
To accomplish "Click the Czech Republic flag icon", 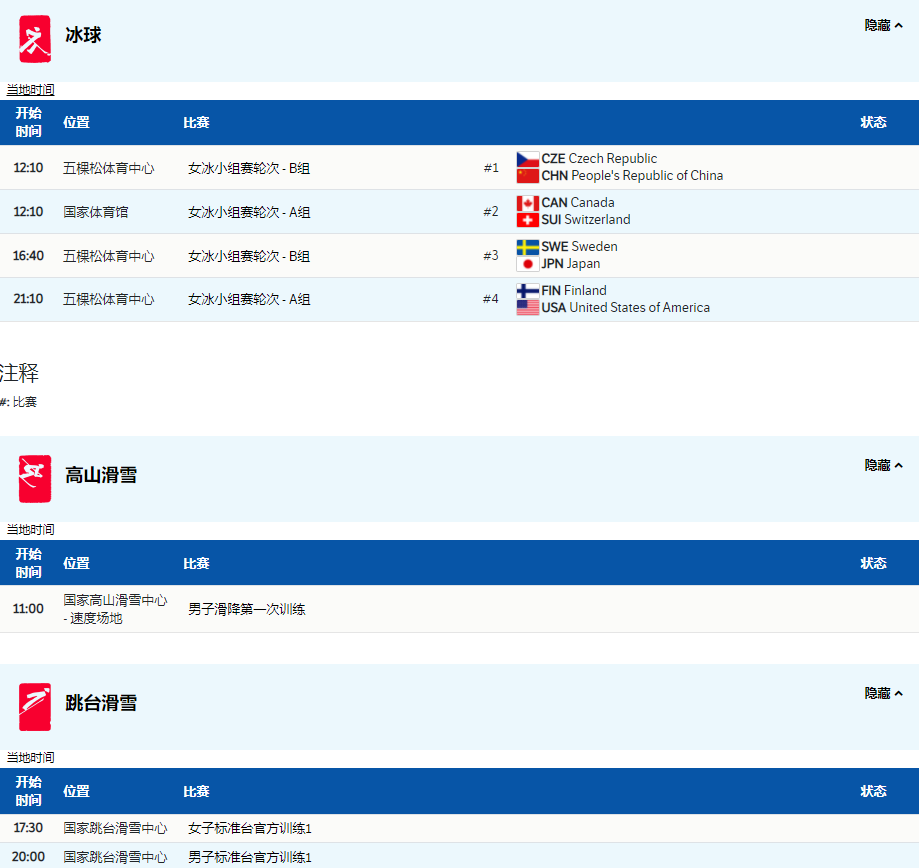I will coord(528,159).
